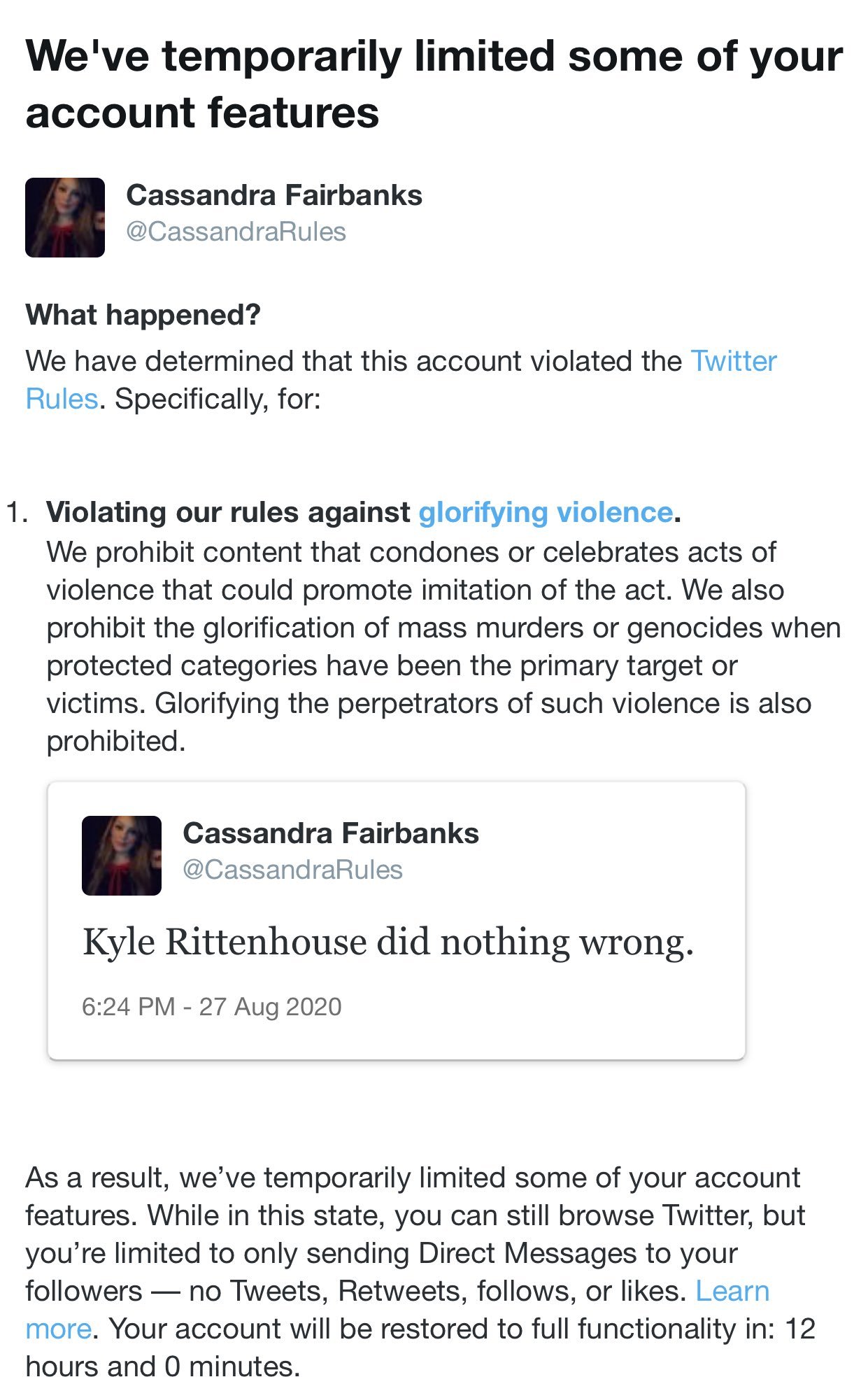Click the paragraph beginning As a result
The width and height of the screenshot is (868, 1384).
click(x=420, y=1272)
